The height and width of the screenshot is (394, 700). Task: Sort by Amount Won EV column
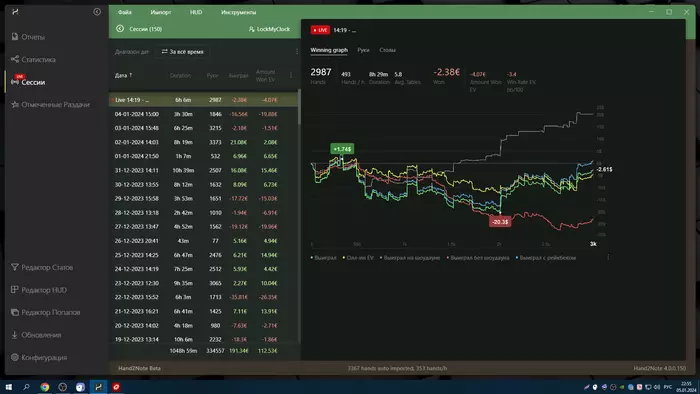coord(265,75)
